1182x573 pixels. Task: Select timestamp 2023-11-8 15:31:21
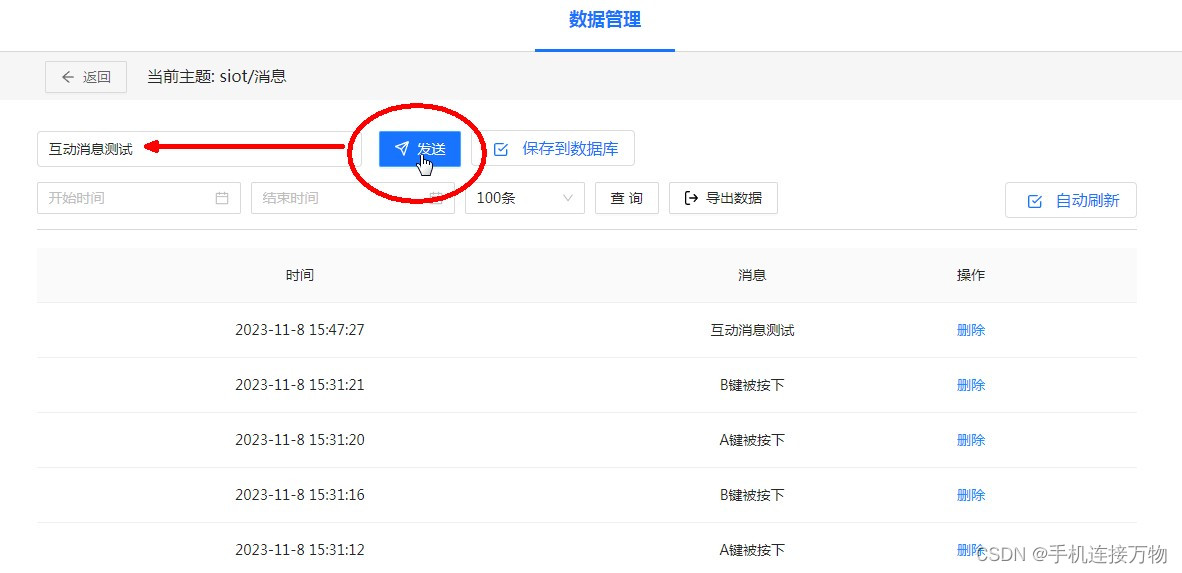point(300,385)
